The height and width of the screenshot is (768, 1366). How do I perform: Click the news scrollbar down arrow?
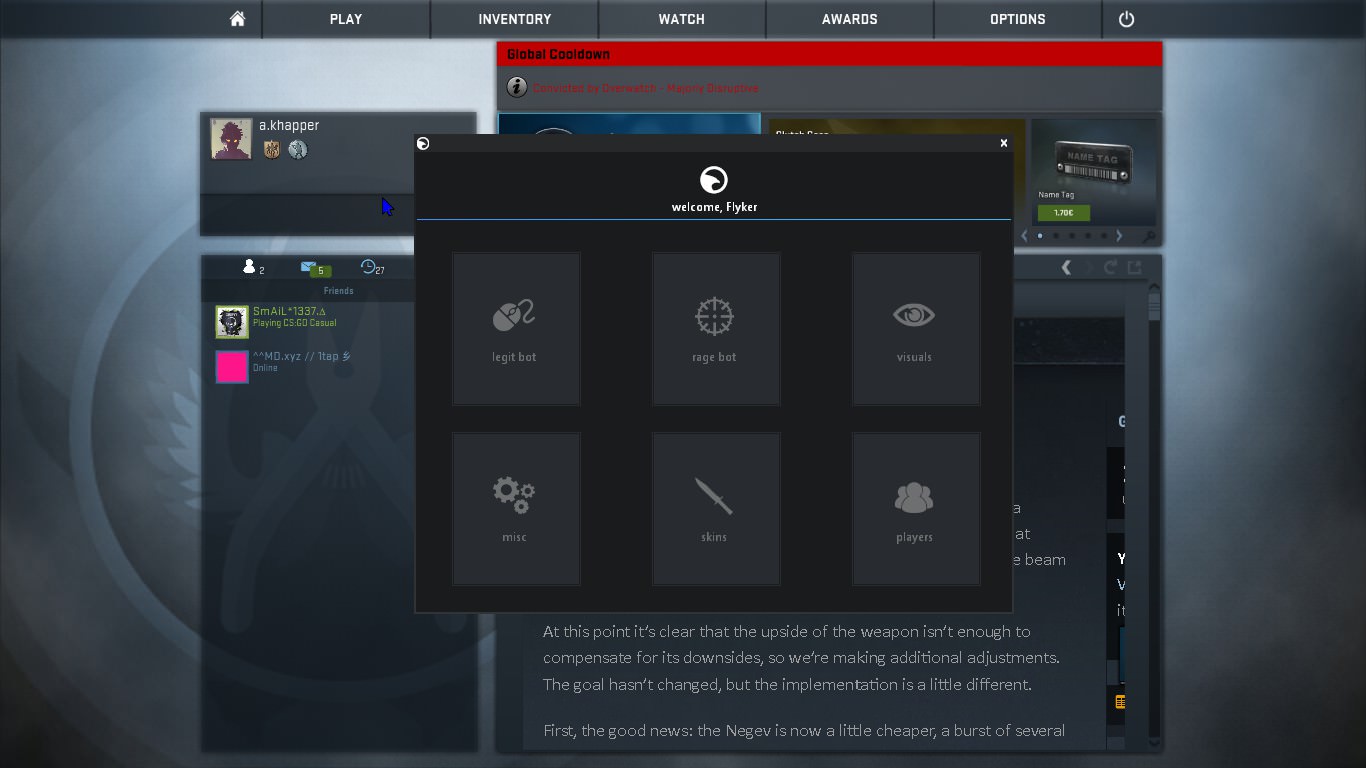1154,743
